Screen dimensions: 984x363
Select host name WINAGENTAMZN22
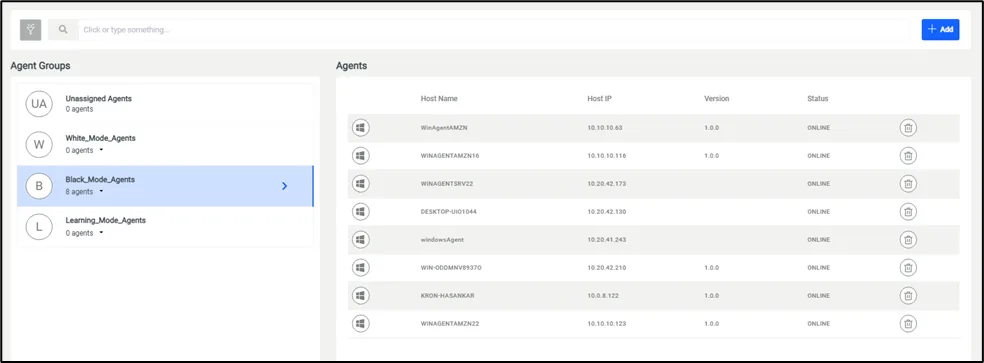click(x=449, y=323)
